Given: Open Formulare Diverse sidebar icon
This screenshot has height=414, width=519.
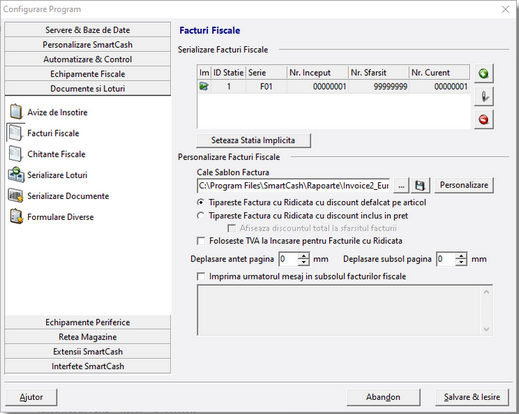Looking at the screenshot, I should 16,217.
